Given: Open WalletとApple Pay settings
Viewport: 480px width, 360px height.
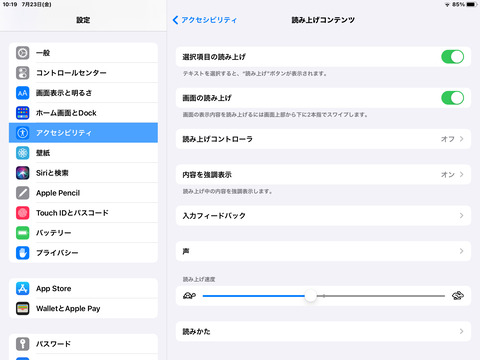Looking at the screenshot, I should [x=83, y=308].
